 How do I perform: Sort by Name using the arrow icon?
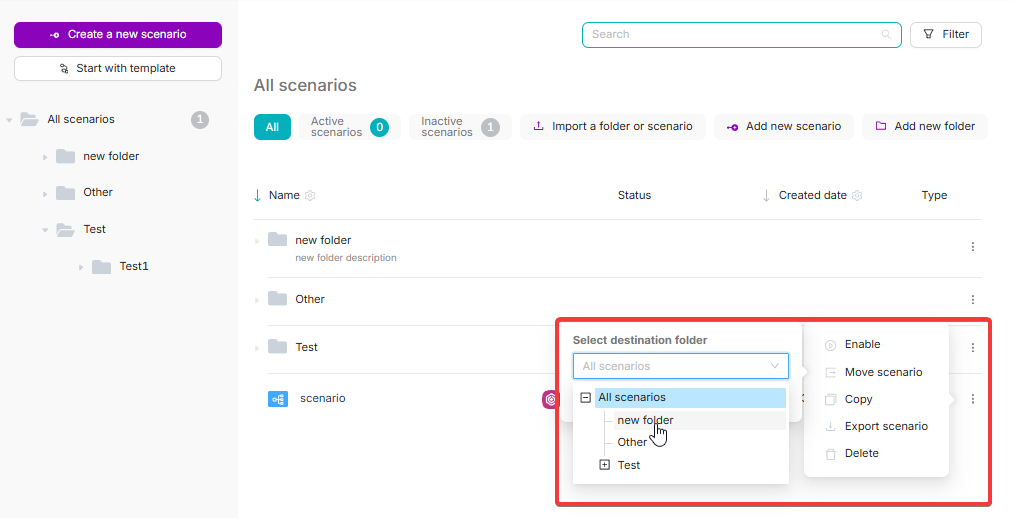pyautogui.click(x=258, y=195)
